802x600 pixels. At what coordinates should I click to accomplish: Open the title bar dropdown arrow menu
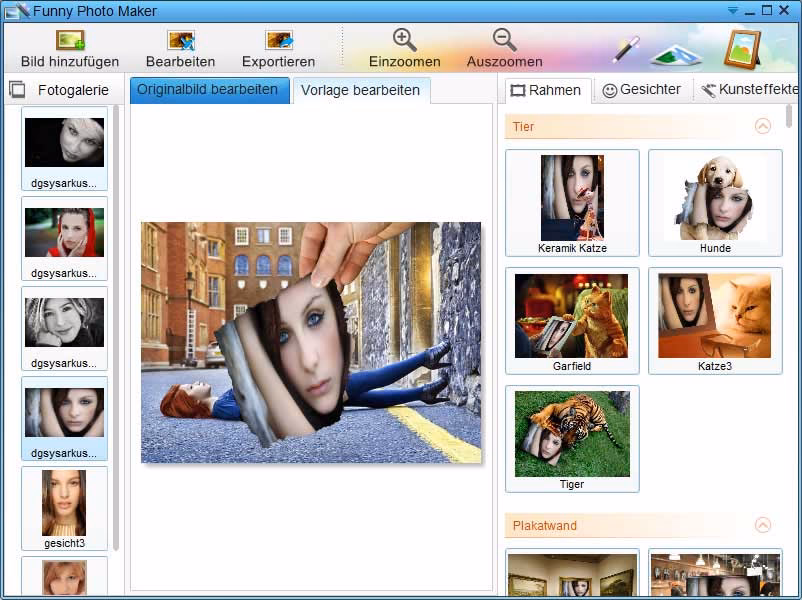[733, 11]
